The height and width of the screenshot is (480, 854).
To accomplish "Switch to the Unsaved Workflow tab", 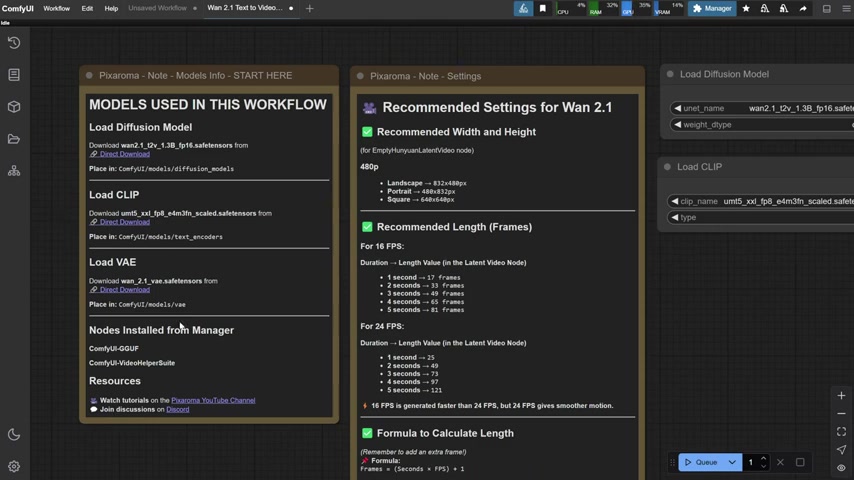I will (157, 8).
